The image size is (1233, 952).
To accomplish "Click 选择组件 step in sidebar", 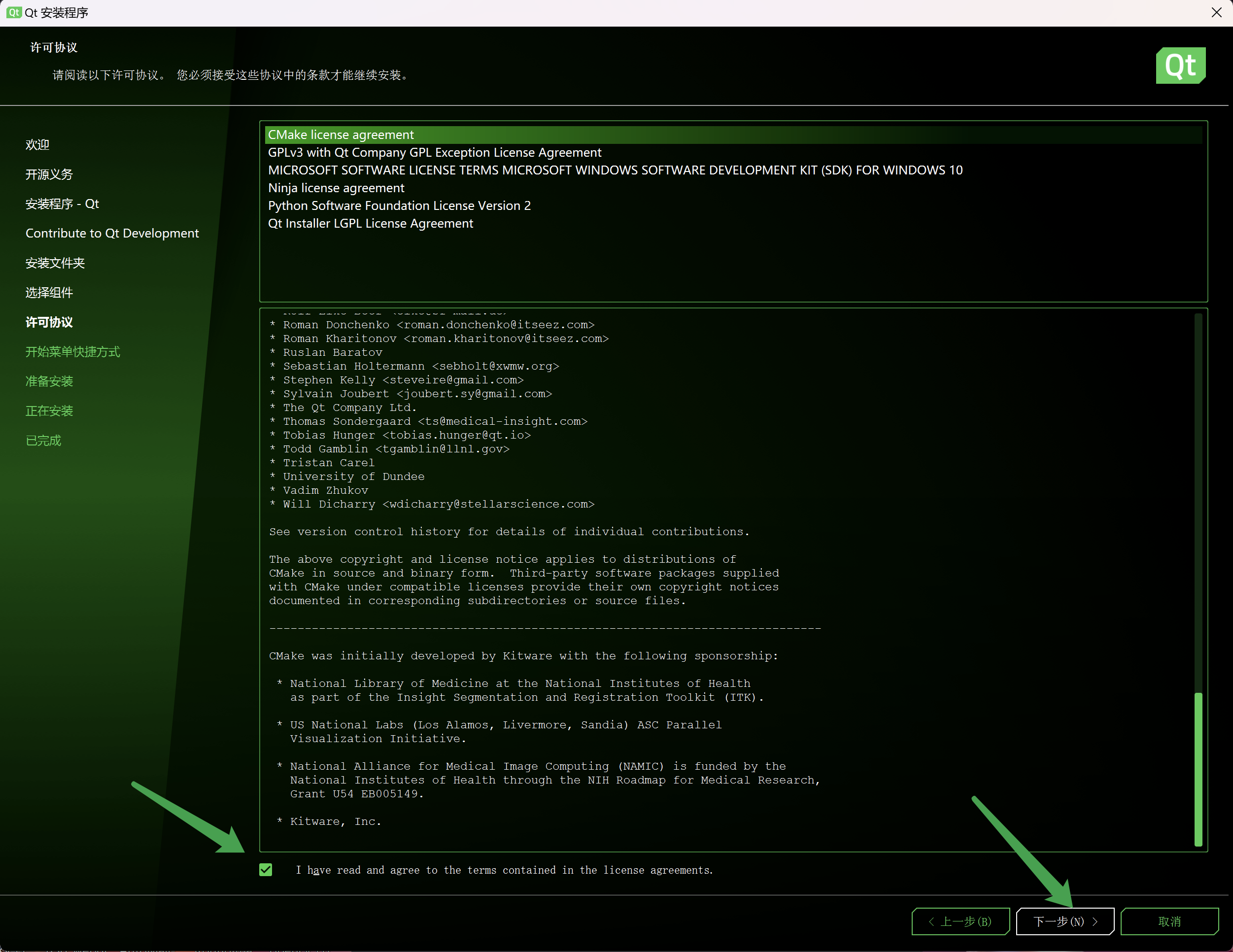I will (x=49, y=293).
